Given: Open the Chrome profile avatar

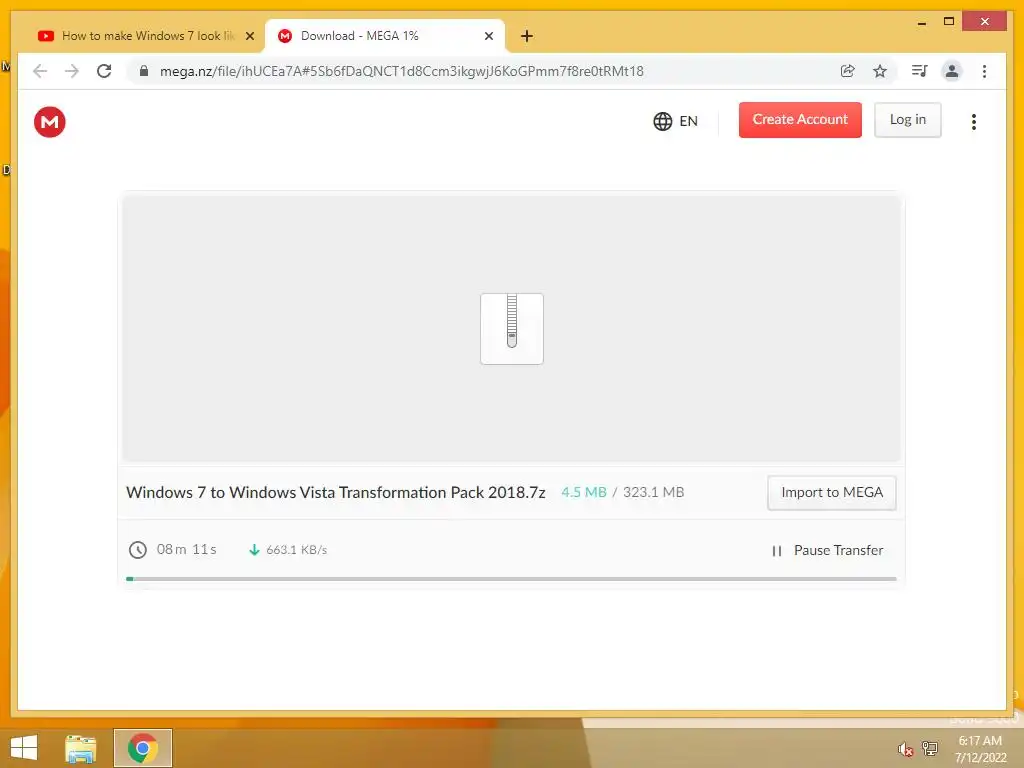Looking at the screenshot, I should (952, 71).
